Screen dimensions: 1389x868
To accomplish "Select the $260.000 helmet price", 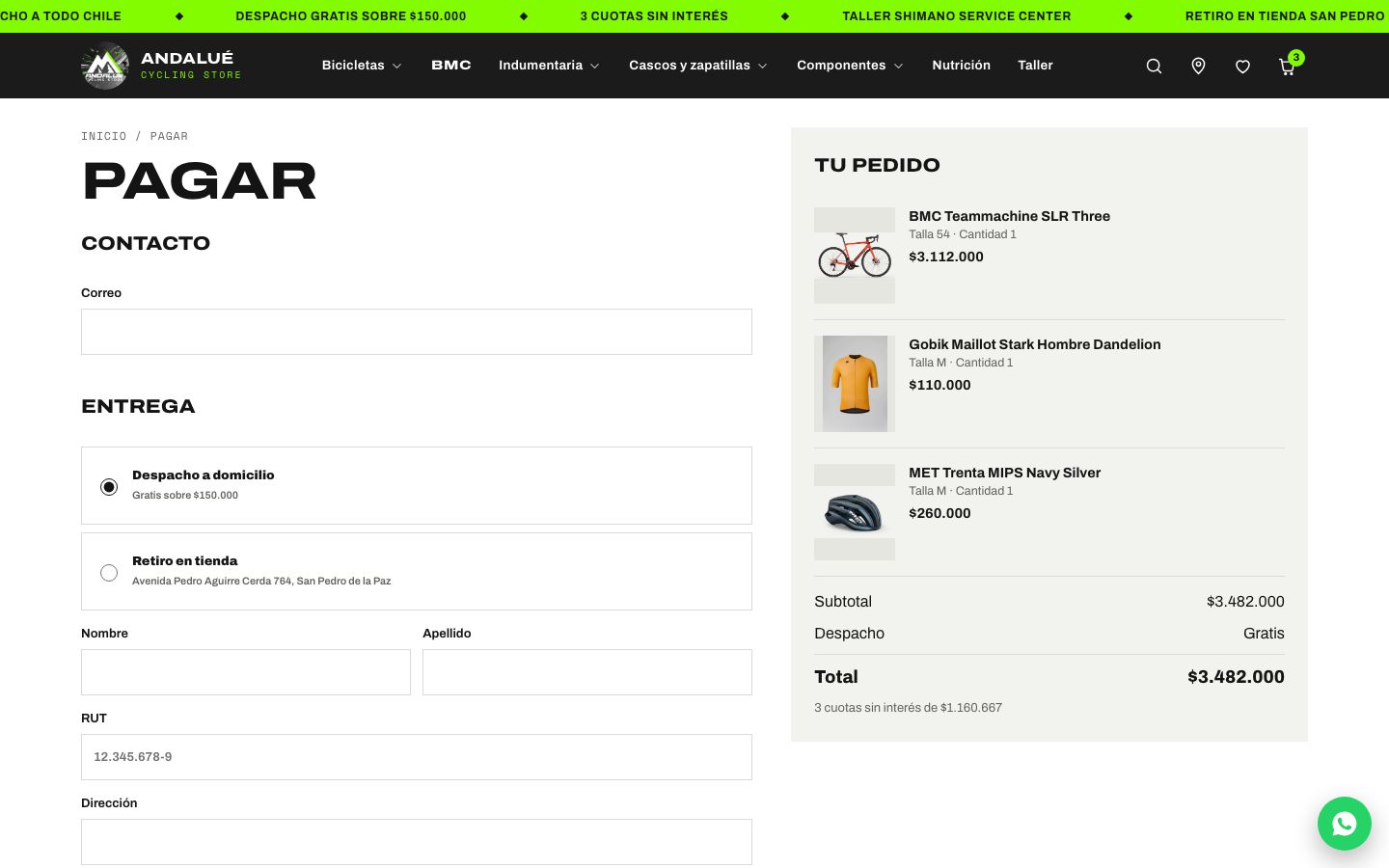I will tap(940, 513).
